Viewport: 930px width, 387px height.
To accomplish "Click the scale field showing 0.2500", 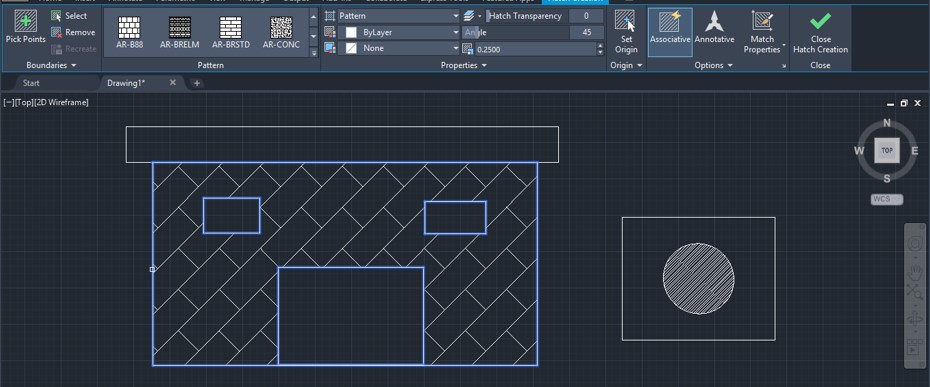I will click(535, 49).
